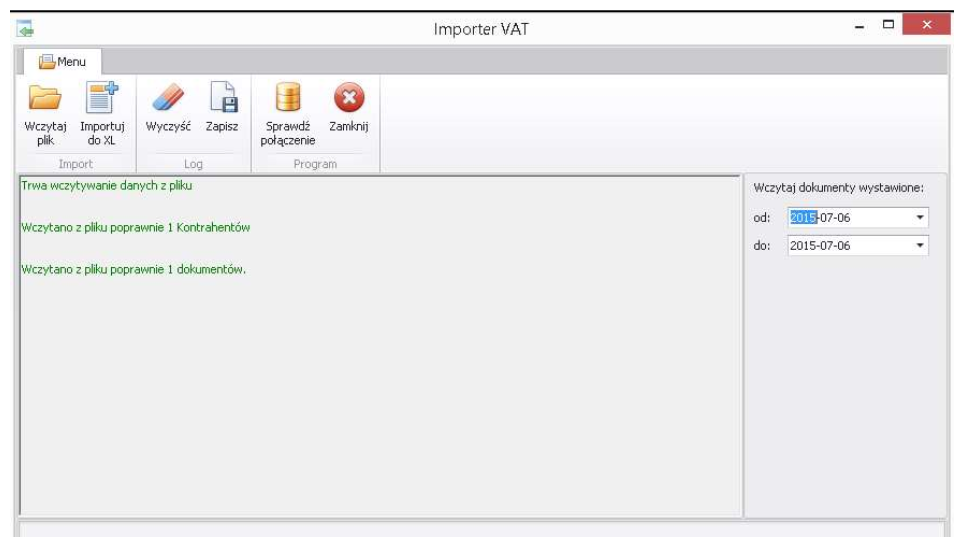
Task: Expand the 'do' date dropdown arrow
Action: click(920, 246)
